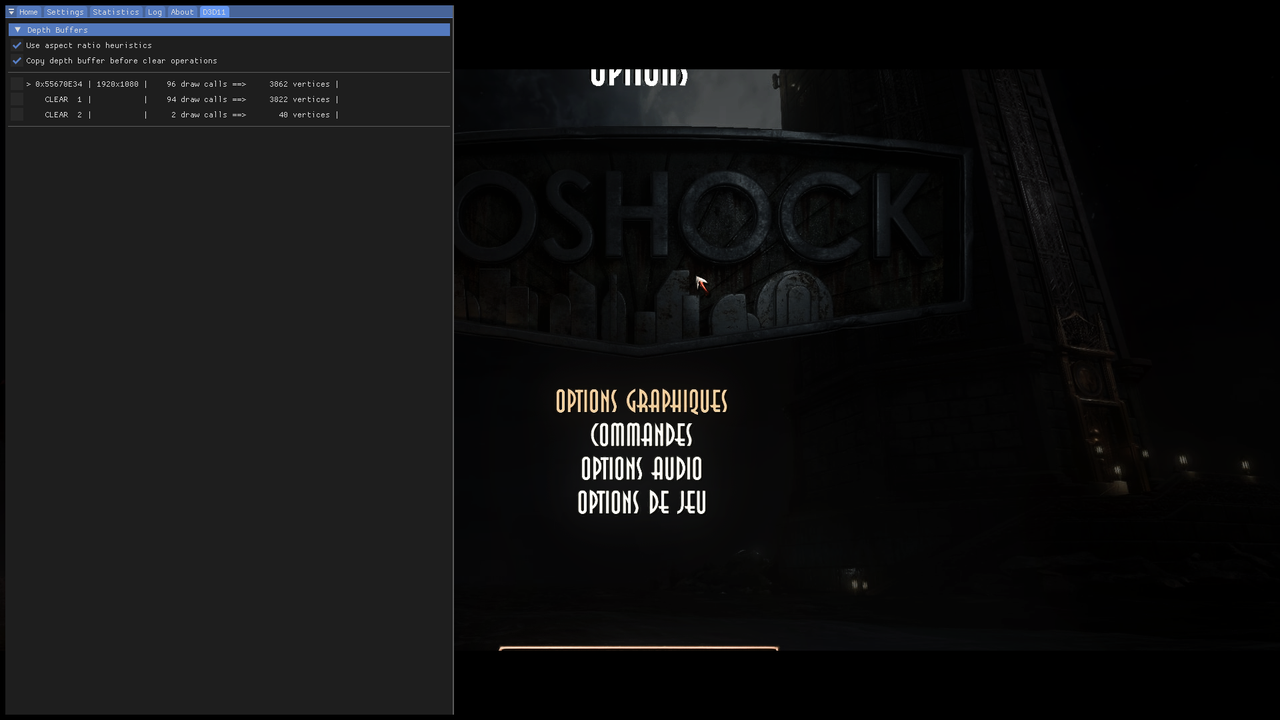1280x720 pixels.
Task: Disable Use aspect ratio heuristics
Action: [16, 45]
